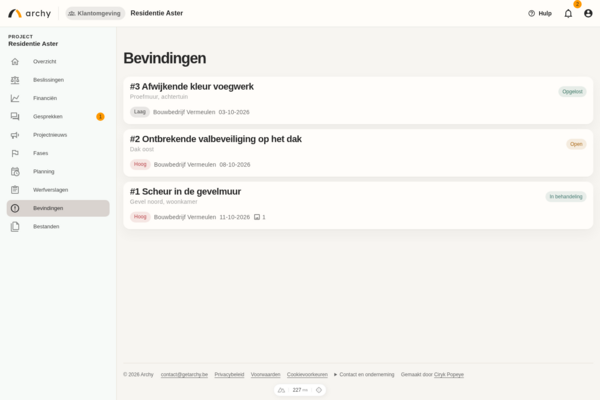Viewport: 600px width, 400px height.
Task: Click the In behandeling status badge
Action: (566, 196)
